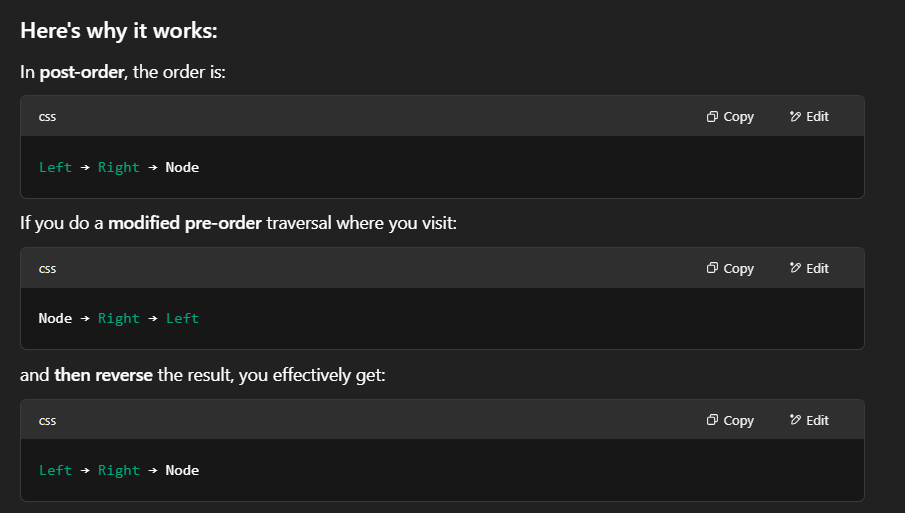Click the word Node in the bottom code block
This screenshot has width=905, height=513.
pyautogui.click(x=182, y=470)
